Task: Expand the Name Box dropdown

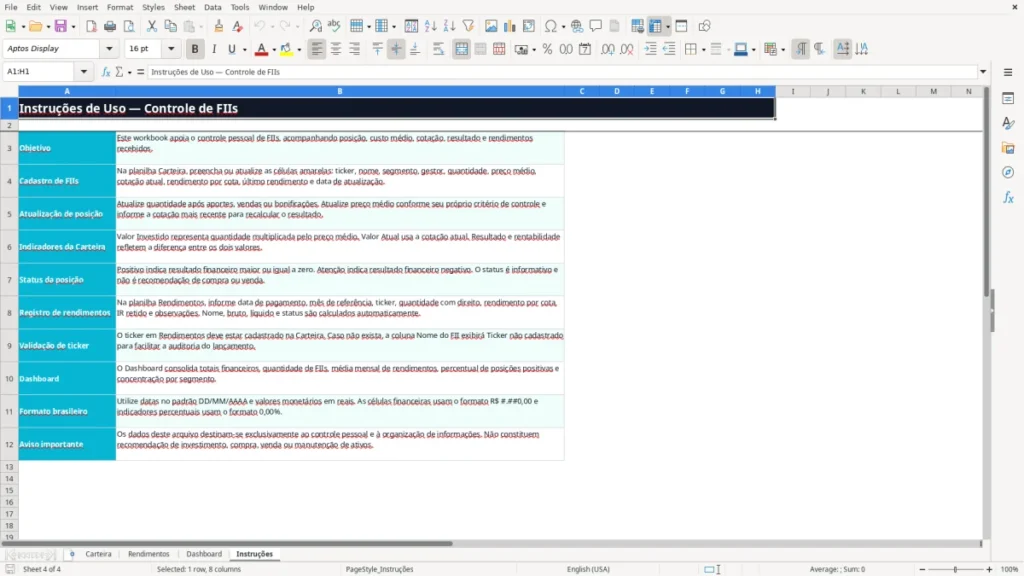Action: click(x=84, y=72)
